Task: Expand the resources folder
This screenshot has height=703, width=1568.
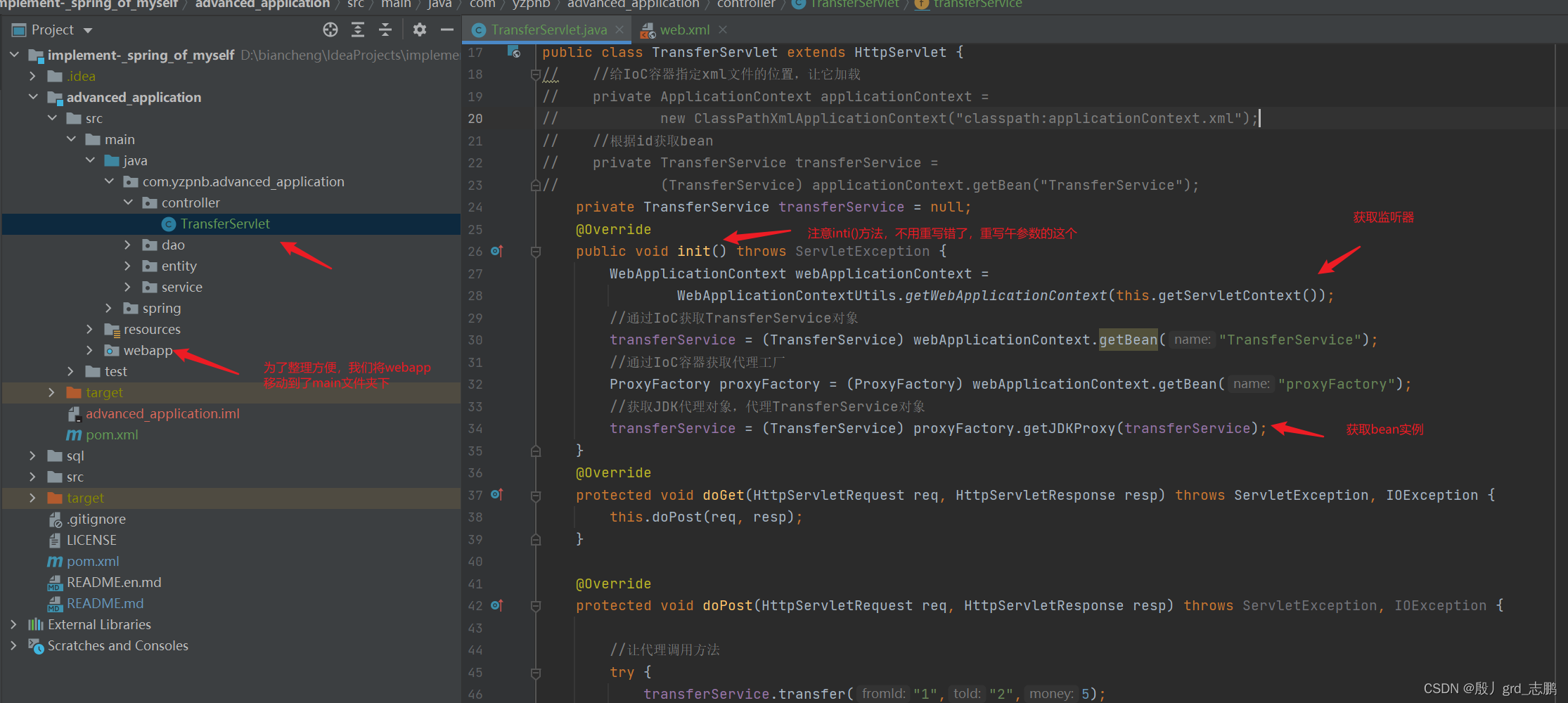Action: [x=90, y=329]
